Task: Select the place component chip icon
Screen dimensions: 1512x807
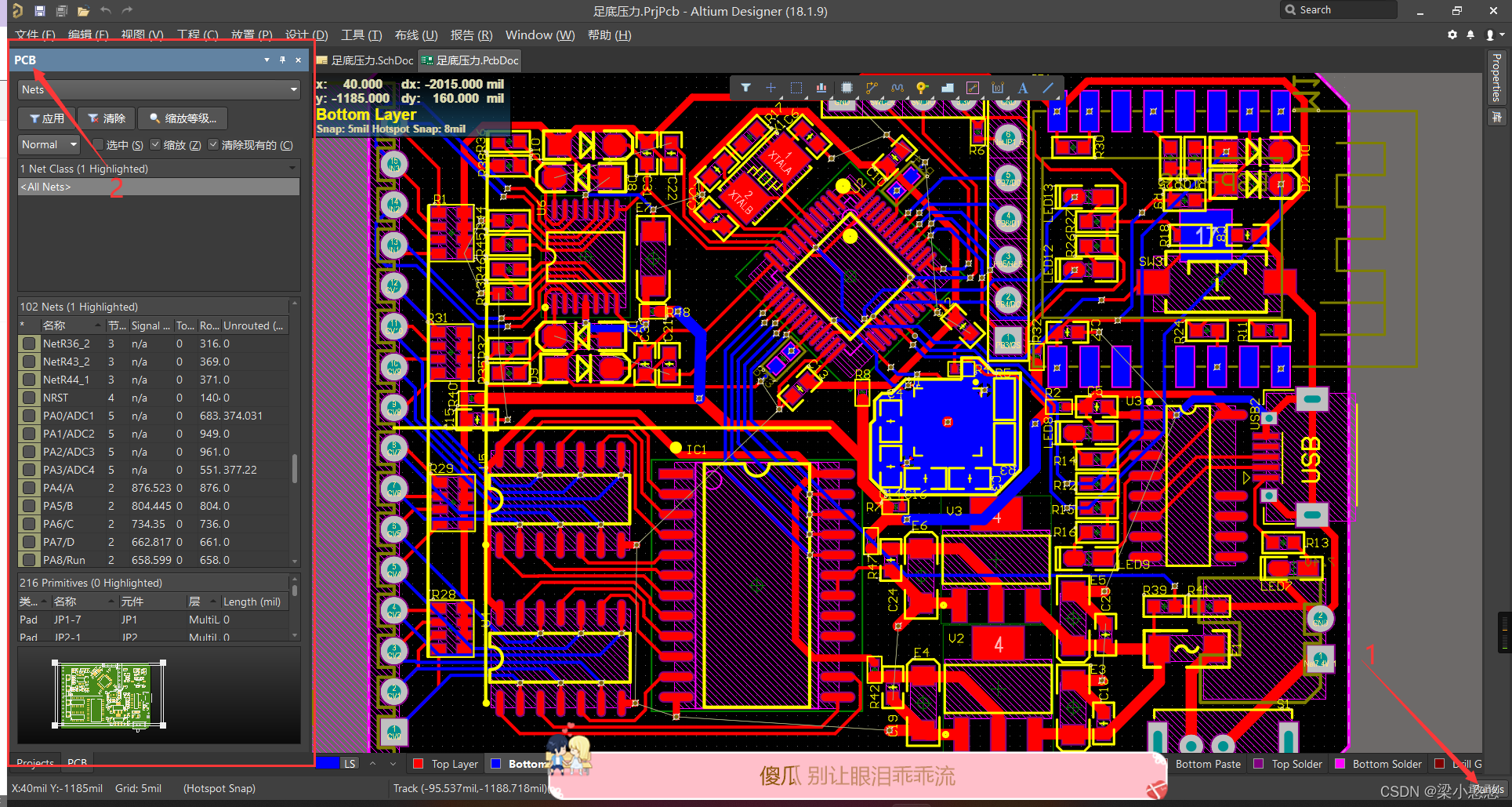Action: [847, 88]
